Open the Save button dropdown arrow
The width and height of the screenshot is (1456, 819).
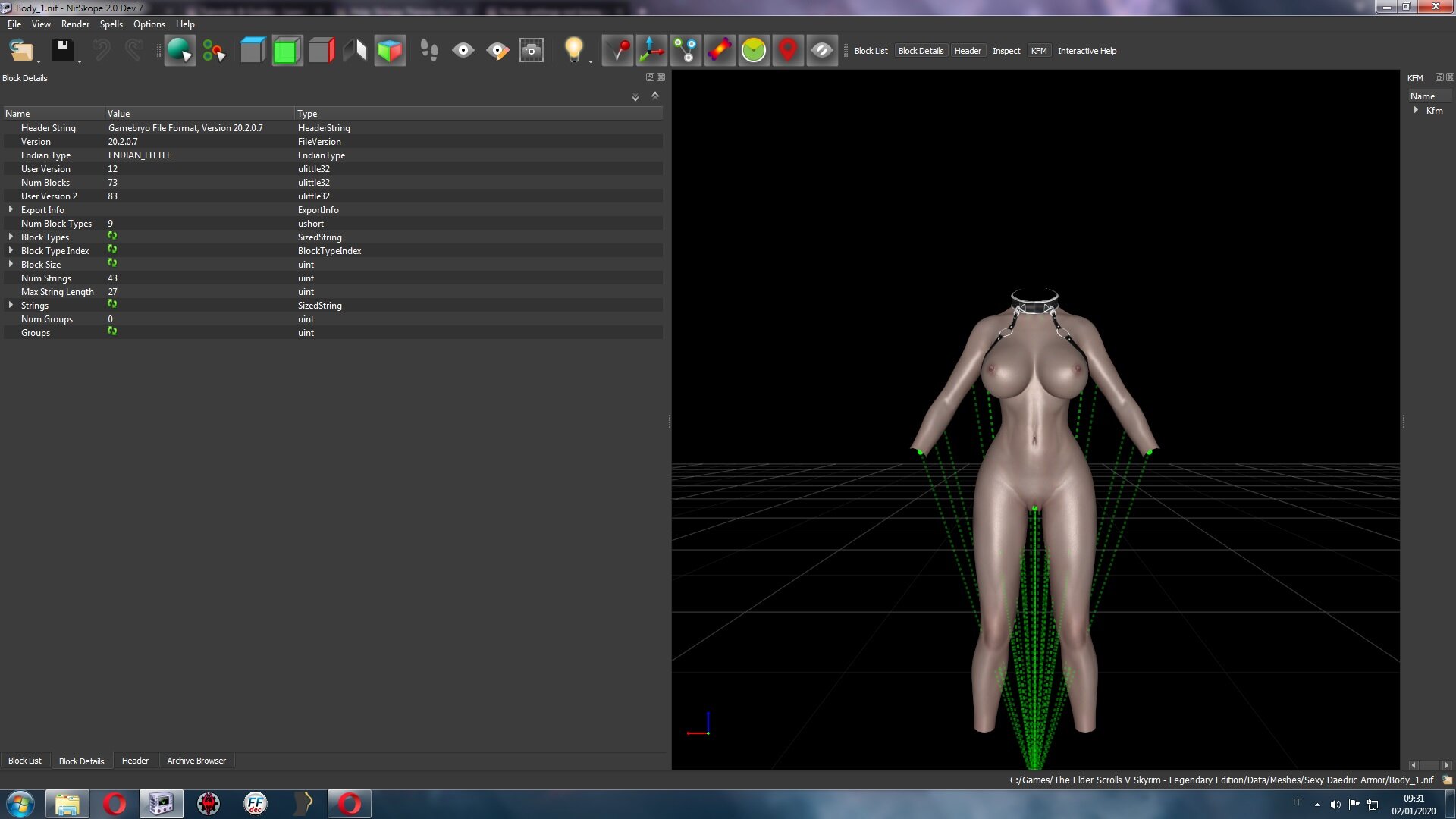pos(80,60)
